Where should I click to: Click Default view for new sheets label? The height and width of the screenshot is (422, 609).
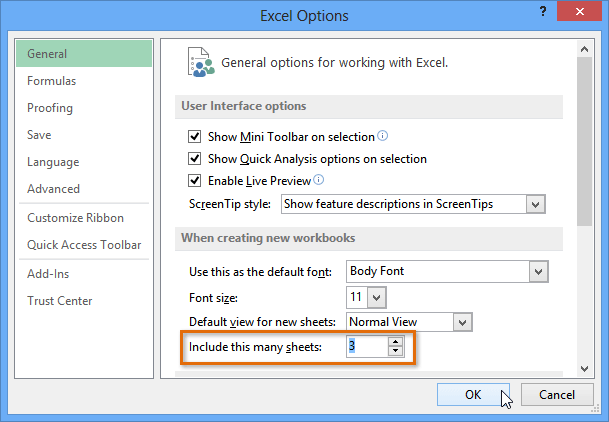click(x=262, y=322)
